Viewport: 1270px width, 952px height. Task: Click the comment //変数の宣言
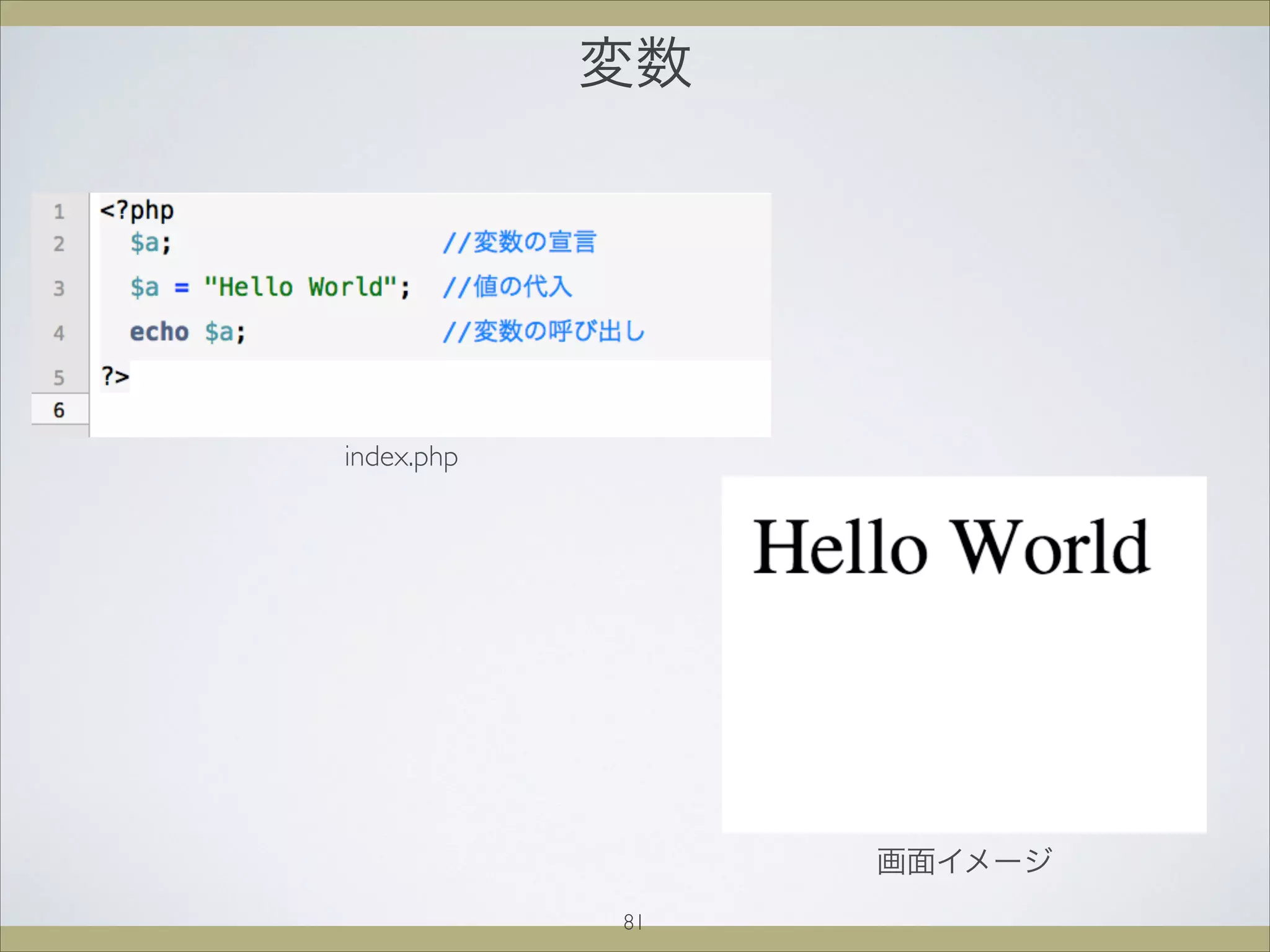click(x=519, y=242)
